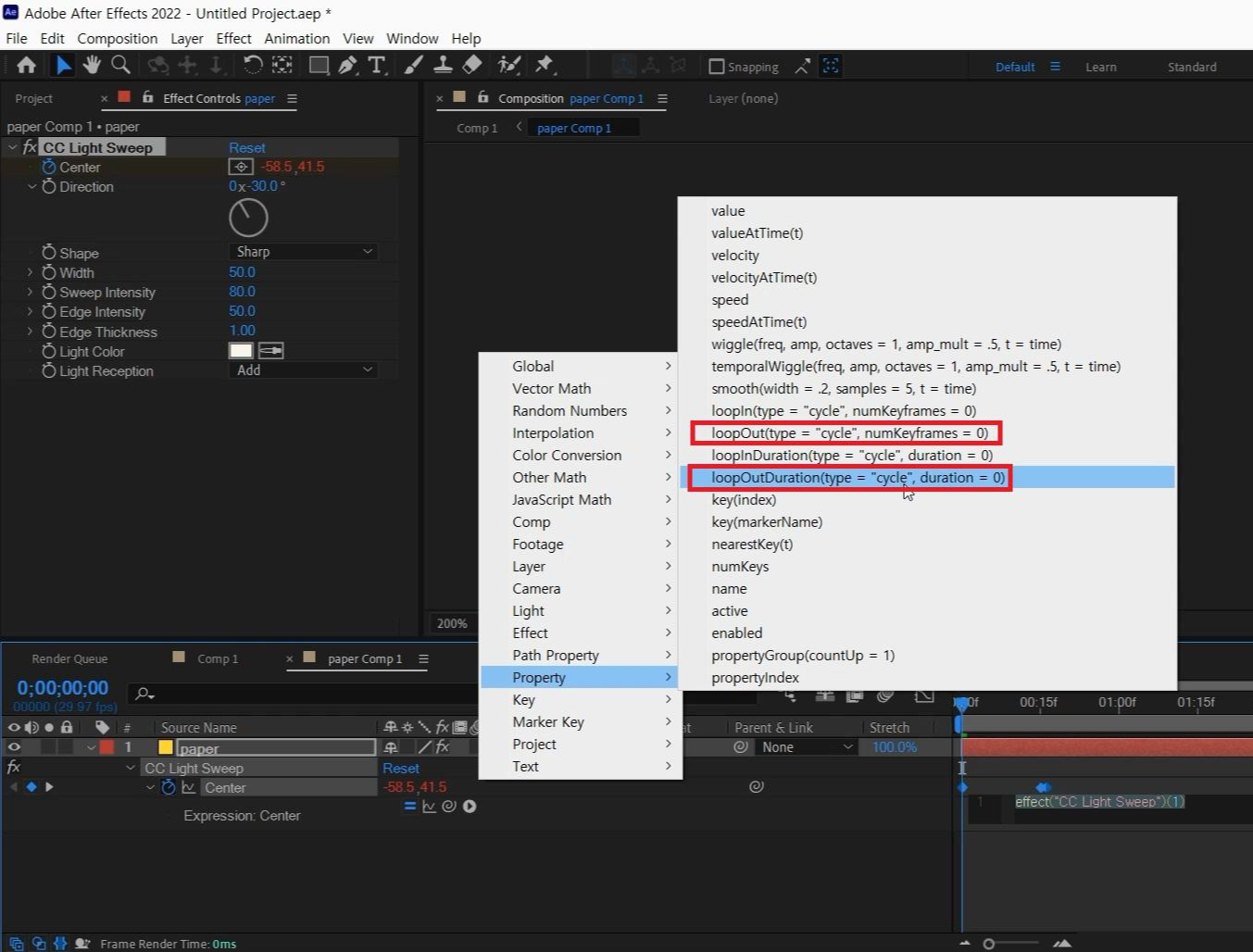The width and height of the screenshot is (1253, 952).
Task: Click the expression pick whip spiral icon
Action: 449,807
